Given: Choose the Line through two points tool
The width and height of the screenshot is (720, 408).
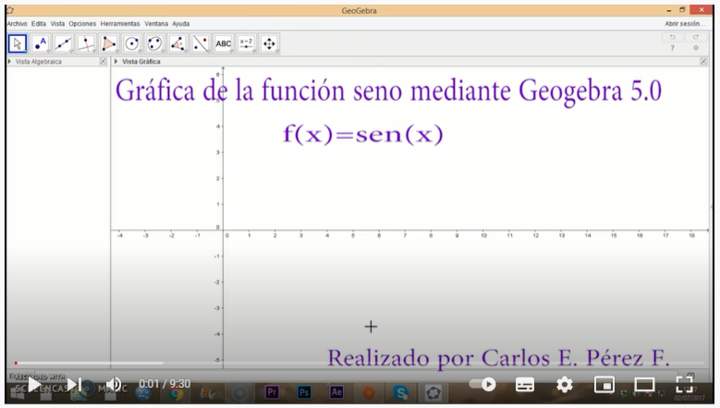Looking at the screenshot, I should 63,43.
